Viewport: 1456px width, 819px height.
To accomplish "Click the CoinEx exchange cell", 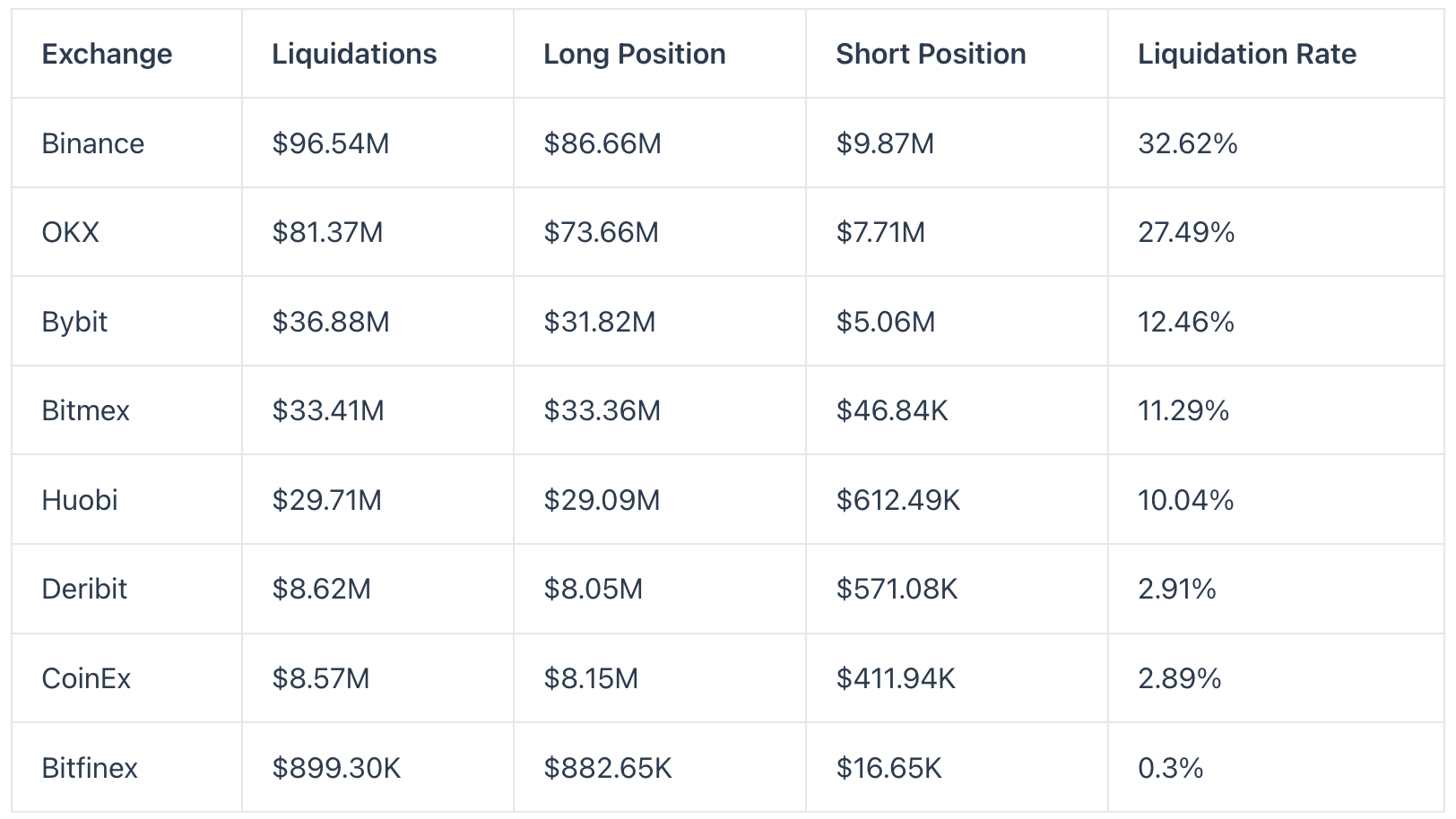I will click(86, 678).
